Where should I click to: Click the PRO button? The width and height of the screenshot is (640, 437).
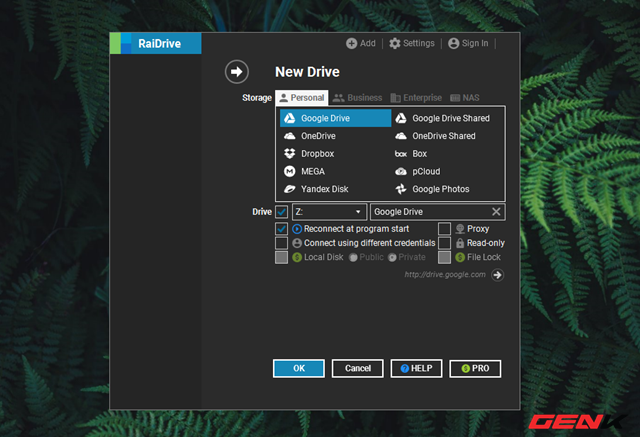click(475, 368)
